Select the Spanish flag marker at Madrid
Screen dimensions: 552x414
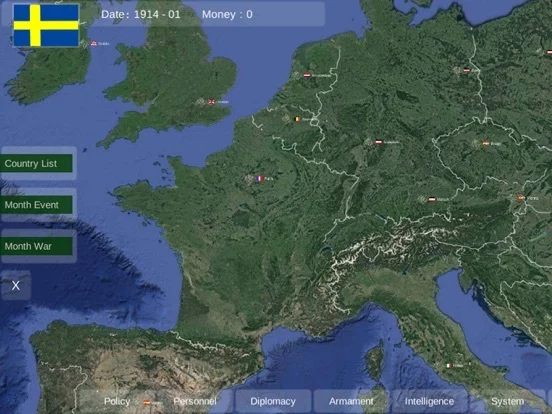coord(147,402)
